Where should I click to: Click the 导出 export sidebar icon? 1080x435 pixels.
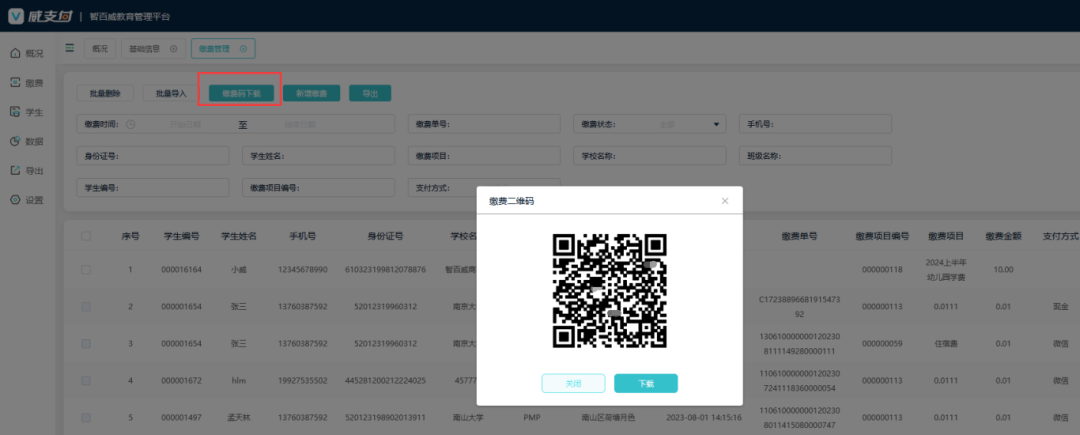(x=15, y=170)
